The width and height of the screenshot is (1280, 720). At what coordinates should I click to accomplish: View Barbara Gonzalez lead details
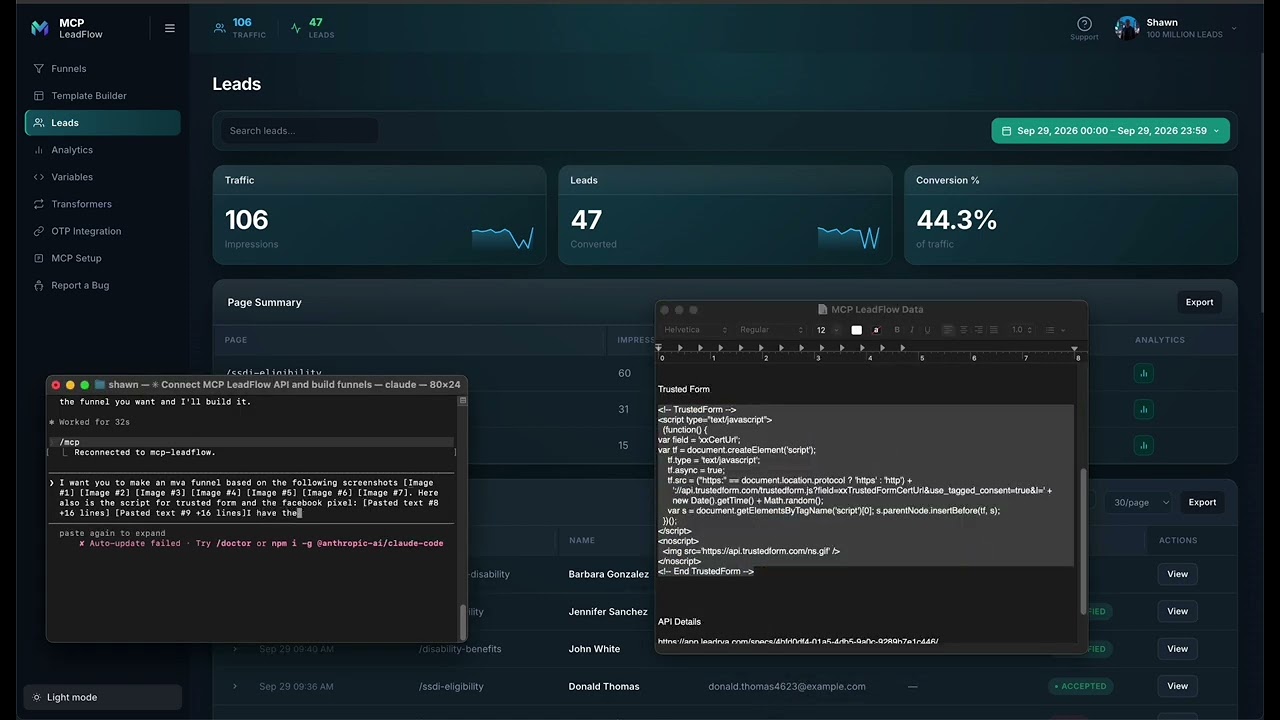[x=1178, y=574]
